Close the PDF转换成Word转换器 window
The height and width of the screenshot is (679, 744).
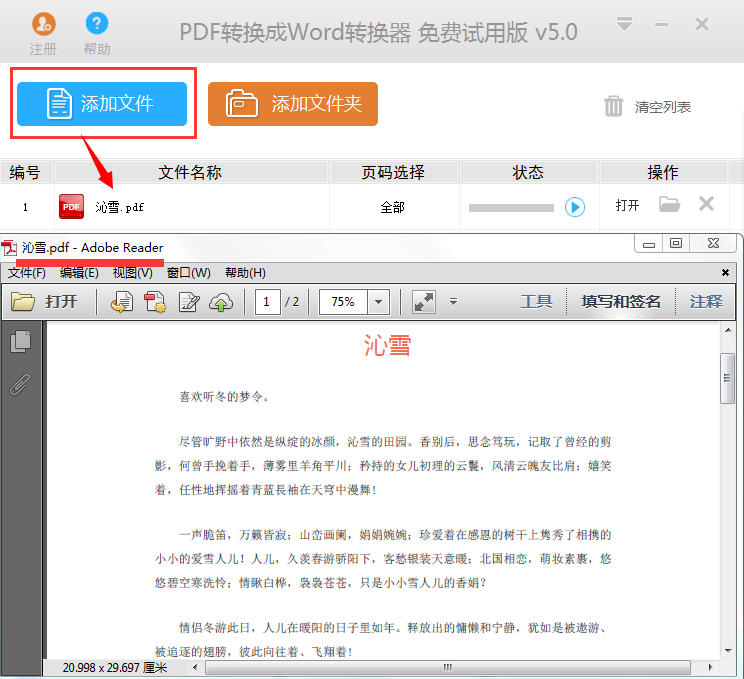click(702, 24)
